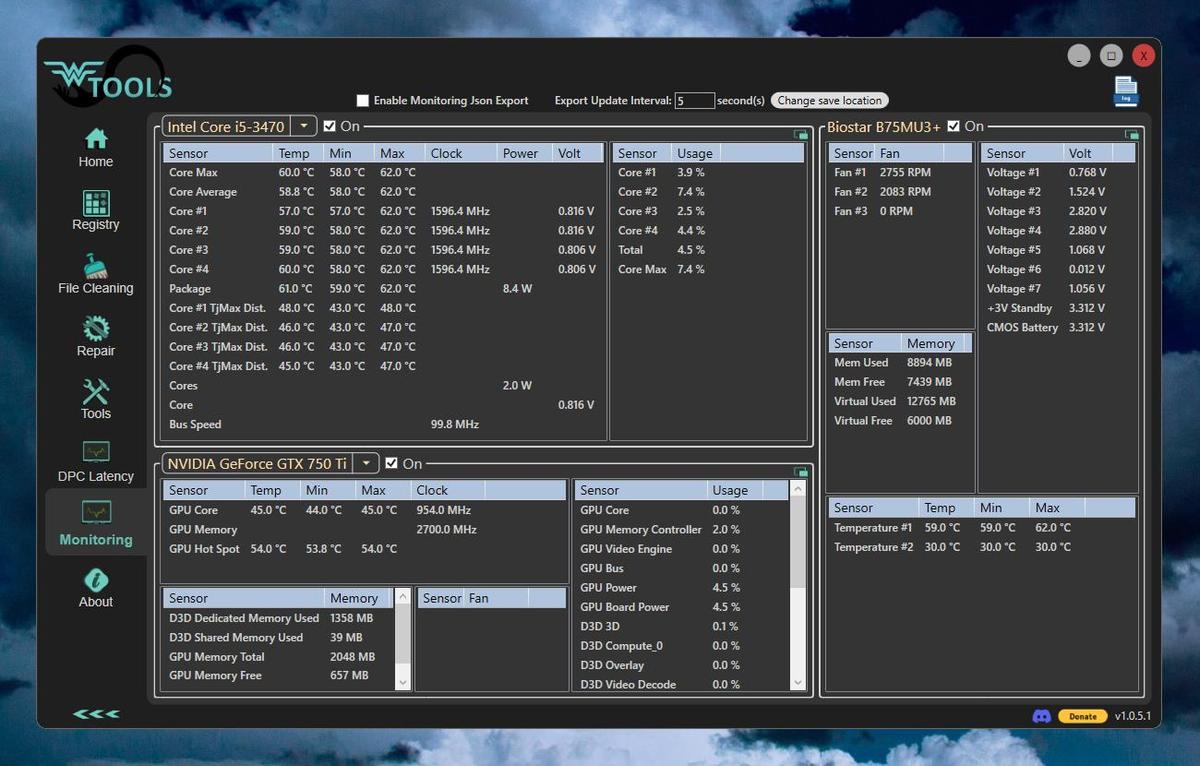Select the File Cleaning label
1200x766 pixels.
click(96, 288)
